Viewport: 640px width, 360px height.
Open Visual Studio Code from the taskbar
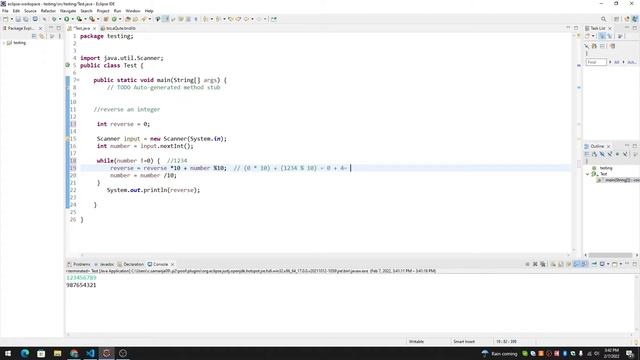coord(90,353)
